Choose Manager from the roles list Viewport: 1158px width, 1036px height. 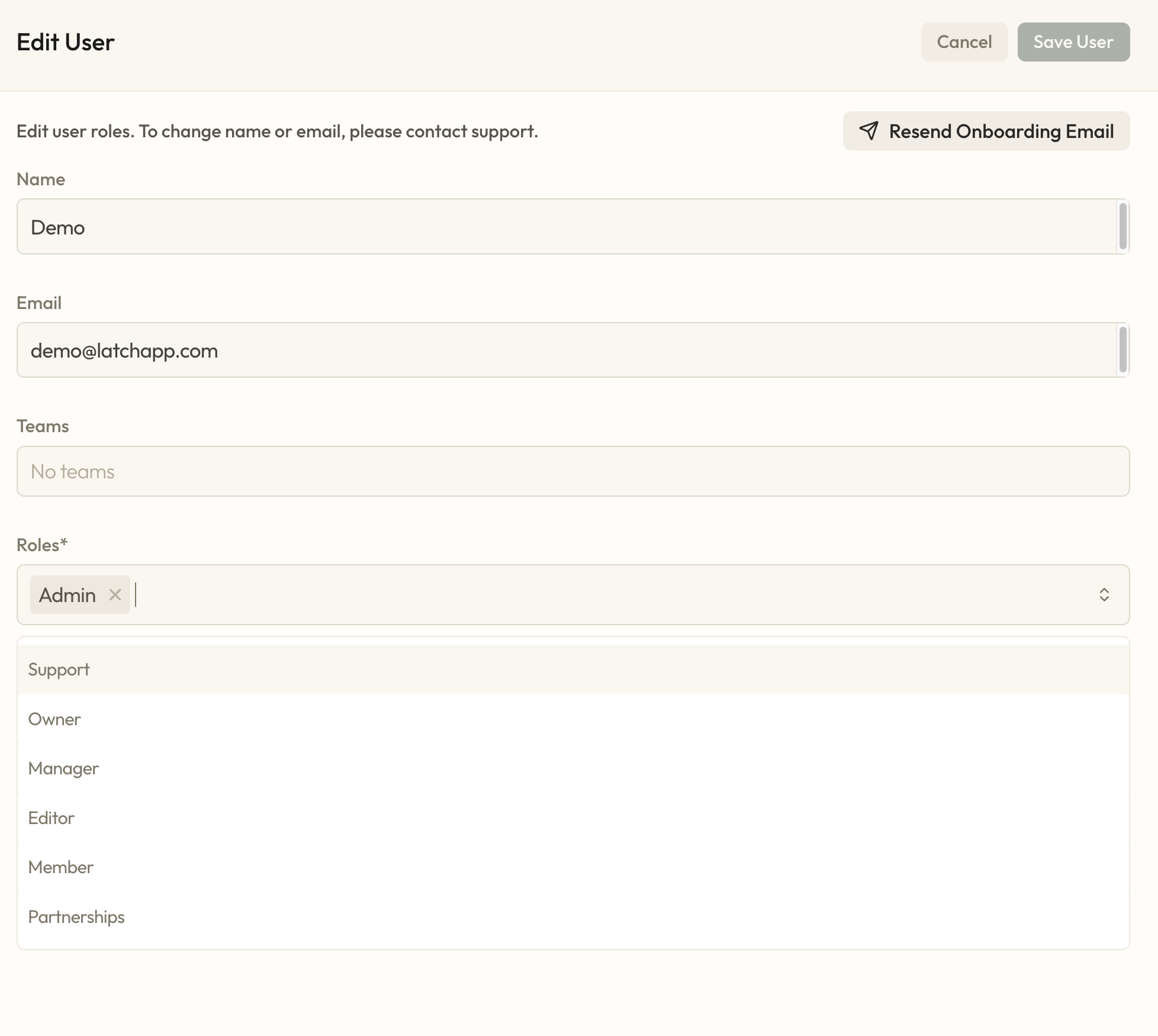click(x=63, y=768)
